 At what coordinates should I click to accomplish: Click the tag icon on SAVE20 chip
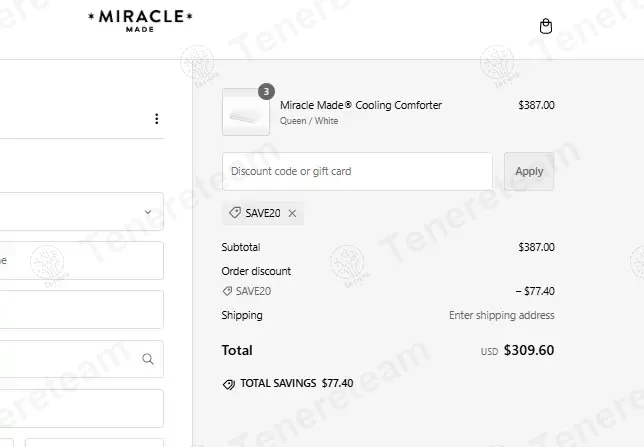click(235, 213)
